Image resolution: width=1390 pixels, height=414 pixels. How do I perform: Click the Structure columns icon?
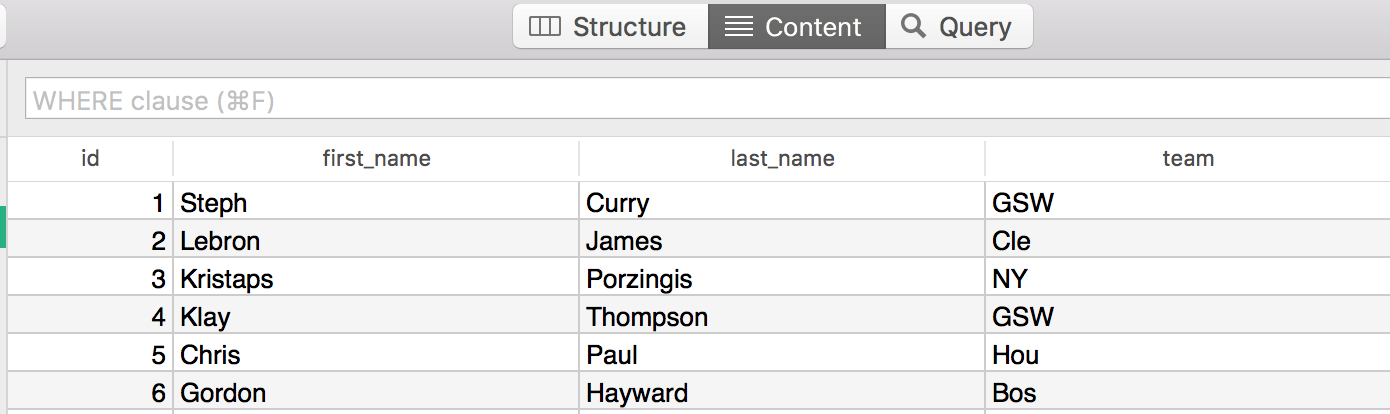545,27
